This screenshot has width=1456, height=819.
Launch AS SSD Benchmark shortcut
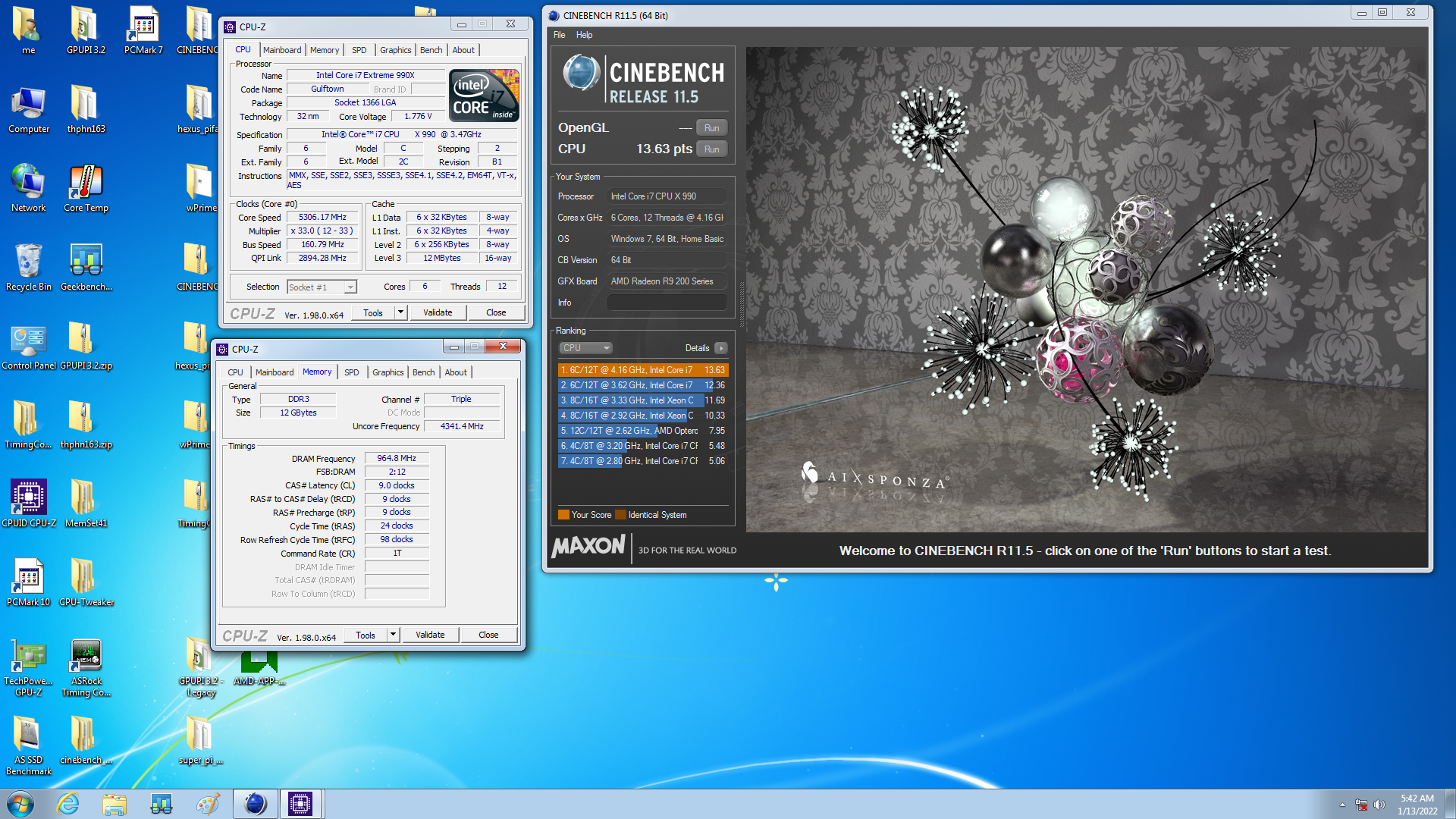tap(29, 745)
